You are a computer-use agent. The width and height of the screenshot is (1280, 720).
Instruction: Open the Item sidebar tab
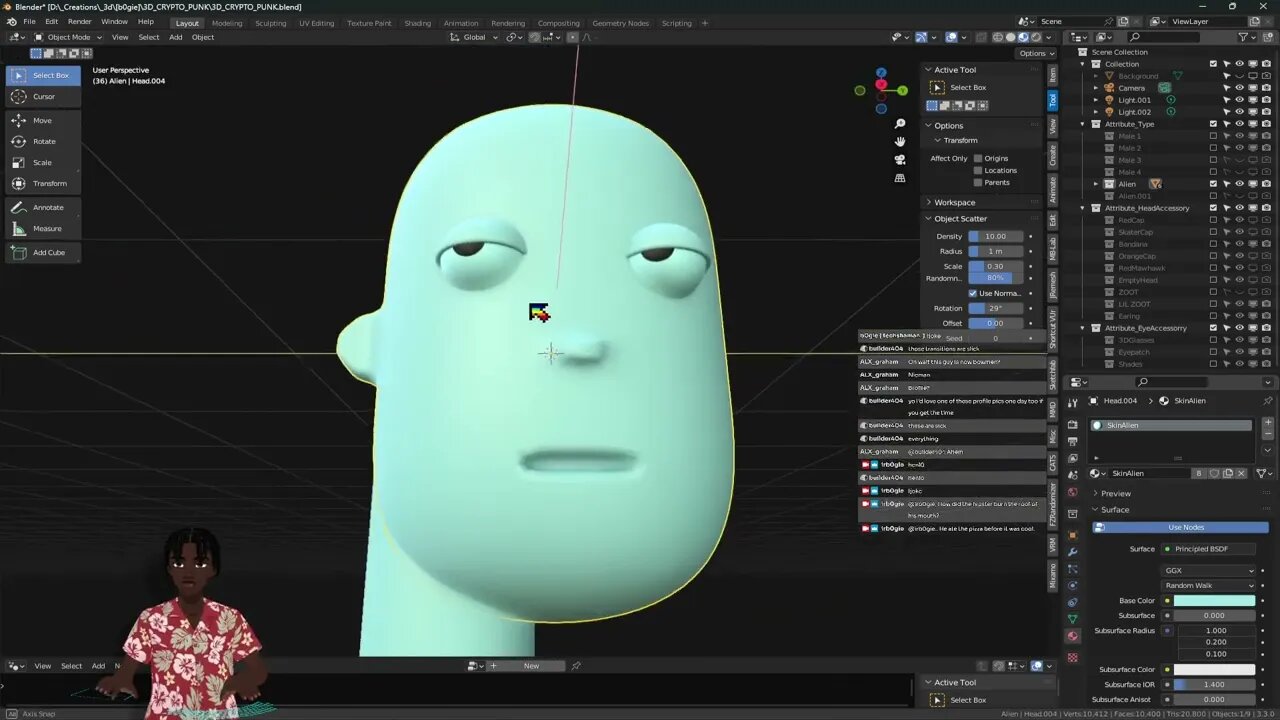pos(1052,75)
